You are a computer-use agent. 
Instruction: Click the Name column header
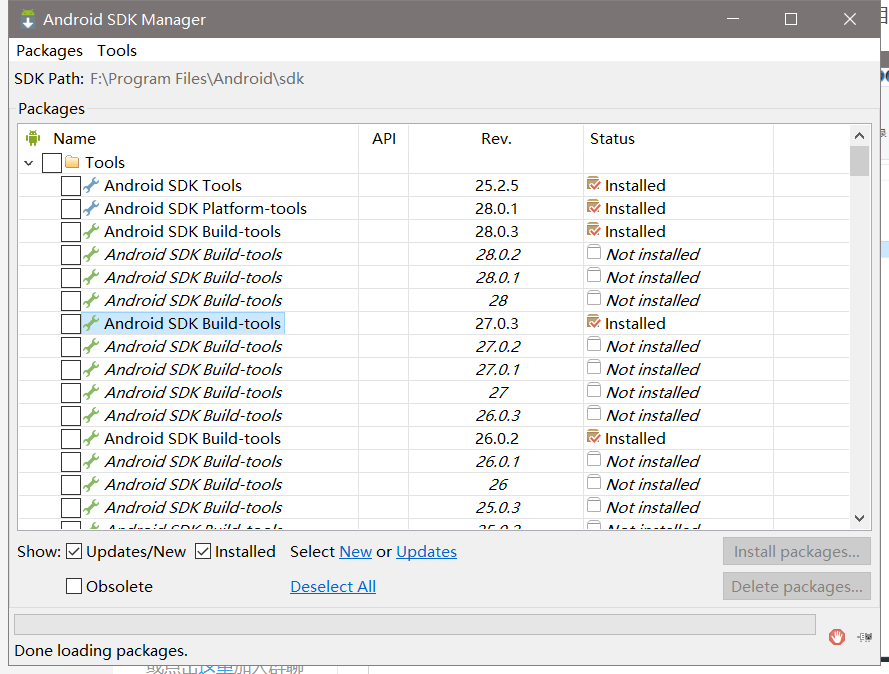point(74,139)
